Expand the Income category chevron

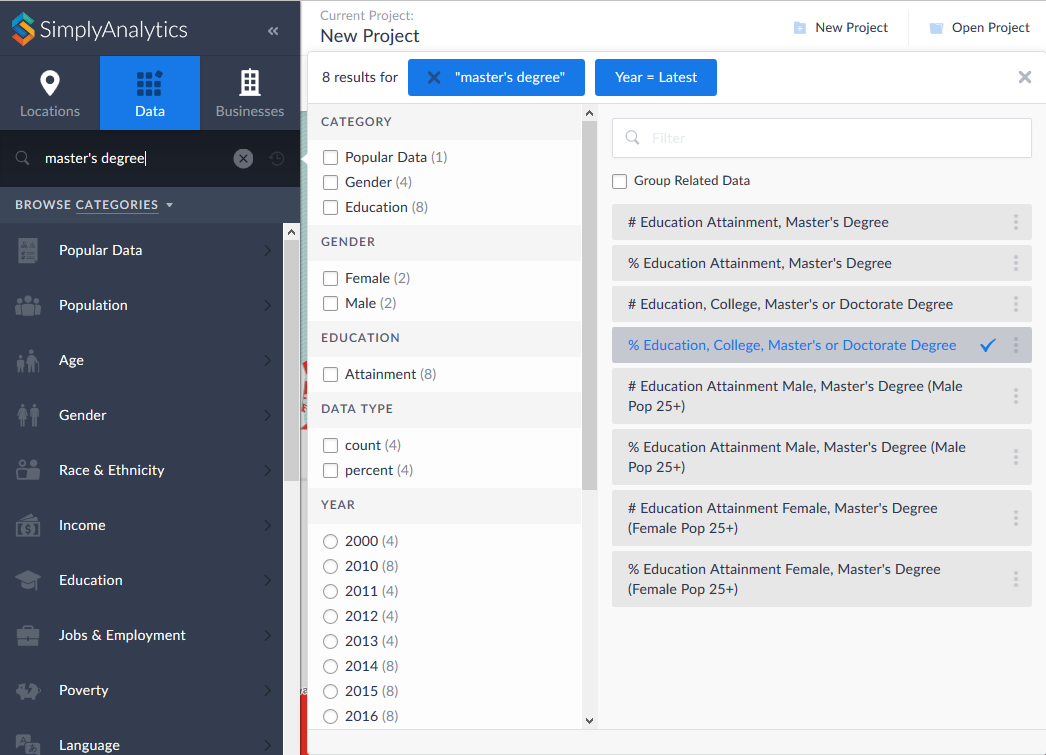click(x=268, y=526)
